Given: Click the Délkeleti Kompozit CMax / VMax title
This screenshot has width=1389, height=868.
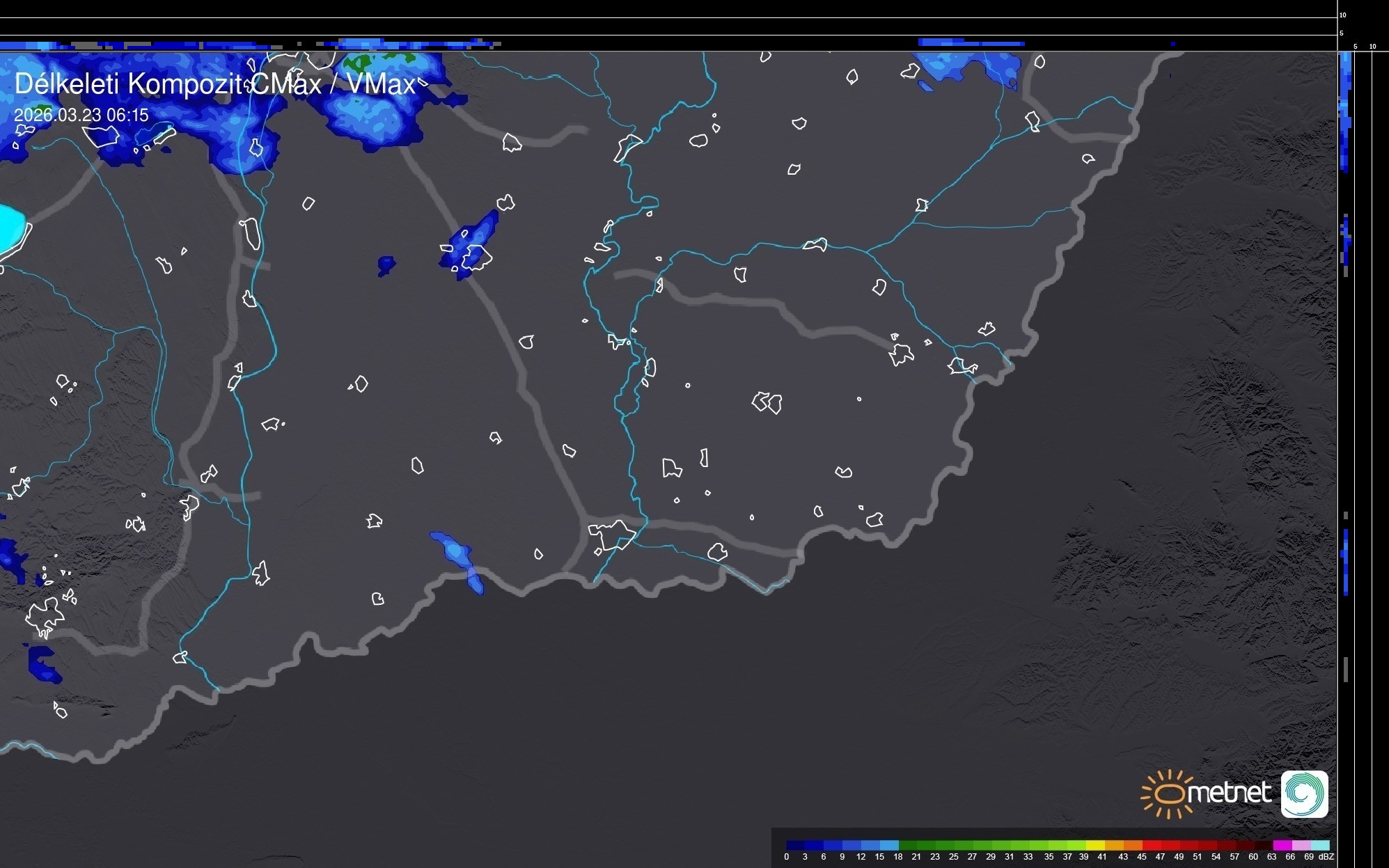Looking at the screenshot, I should coord(214,84).
